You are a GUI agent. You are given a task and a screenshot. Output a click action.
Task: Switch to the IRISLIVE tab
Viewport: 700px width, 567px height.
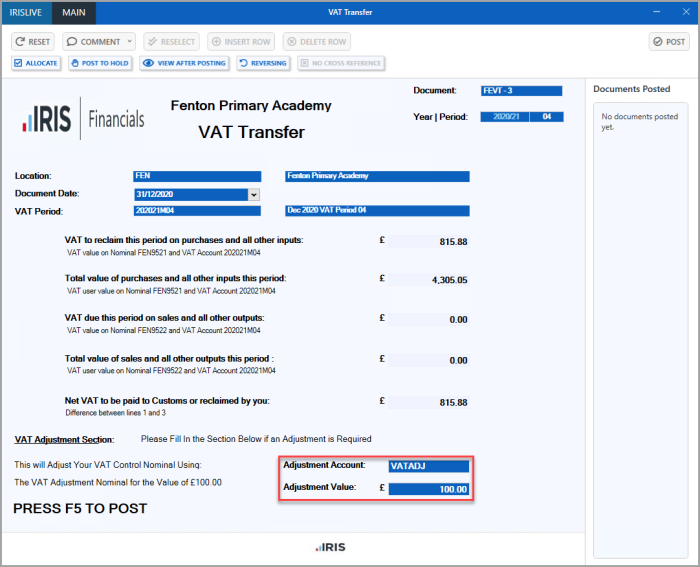26,13
